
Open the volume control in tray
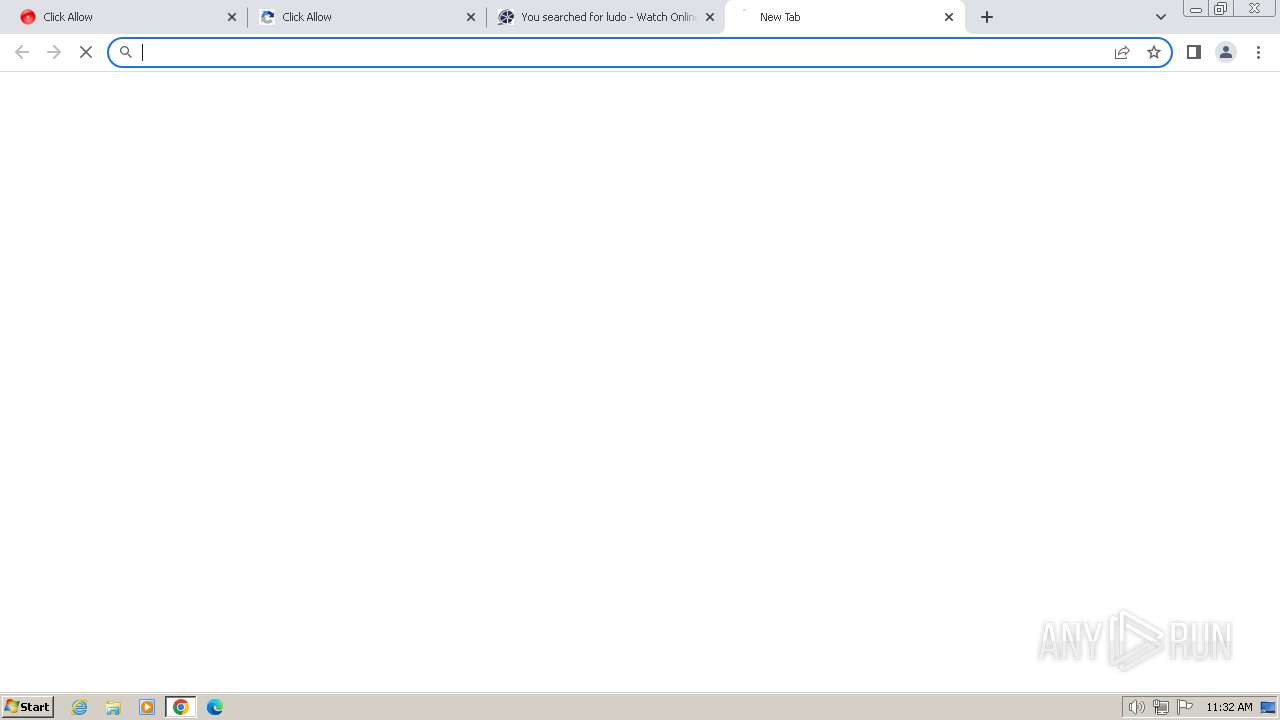click(x=1137, y=707)
